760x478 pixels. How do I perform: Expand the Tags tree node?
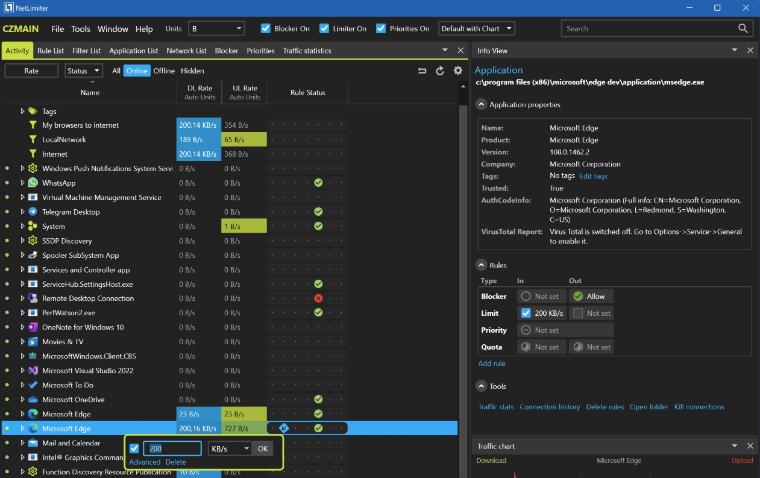[x=22, y=111]
